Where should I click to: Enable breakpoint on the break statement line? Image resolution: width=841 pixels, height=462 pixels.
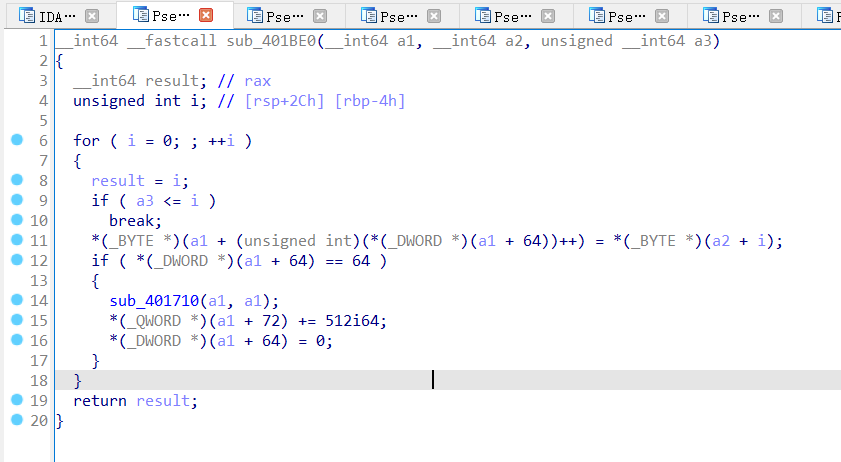(x=16, y=220)
